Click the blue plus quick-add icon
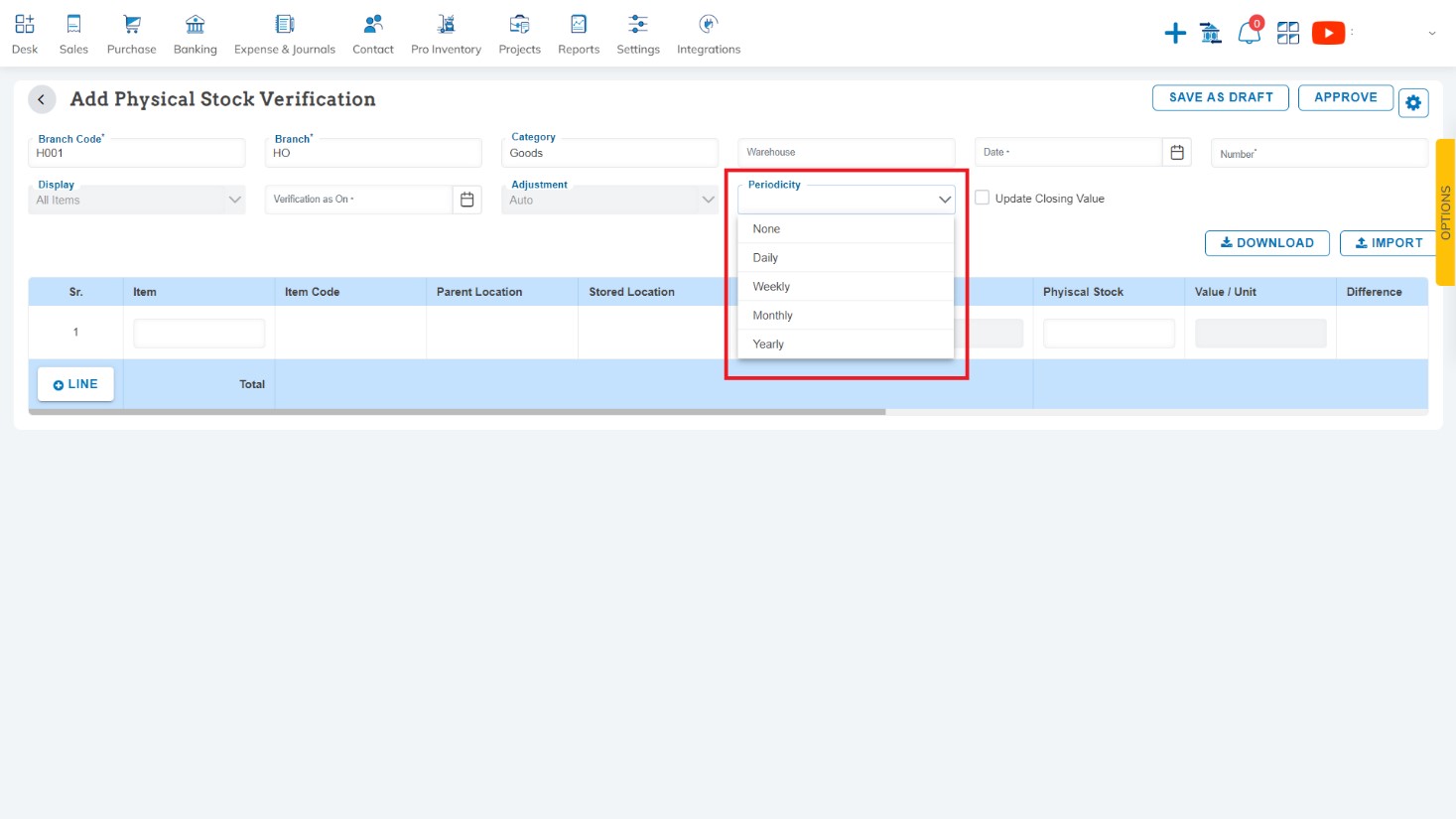The height and width of the screenshot is (819, 1456). (x=1175, y=34)
